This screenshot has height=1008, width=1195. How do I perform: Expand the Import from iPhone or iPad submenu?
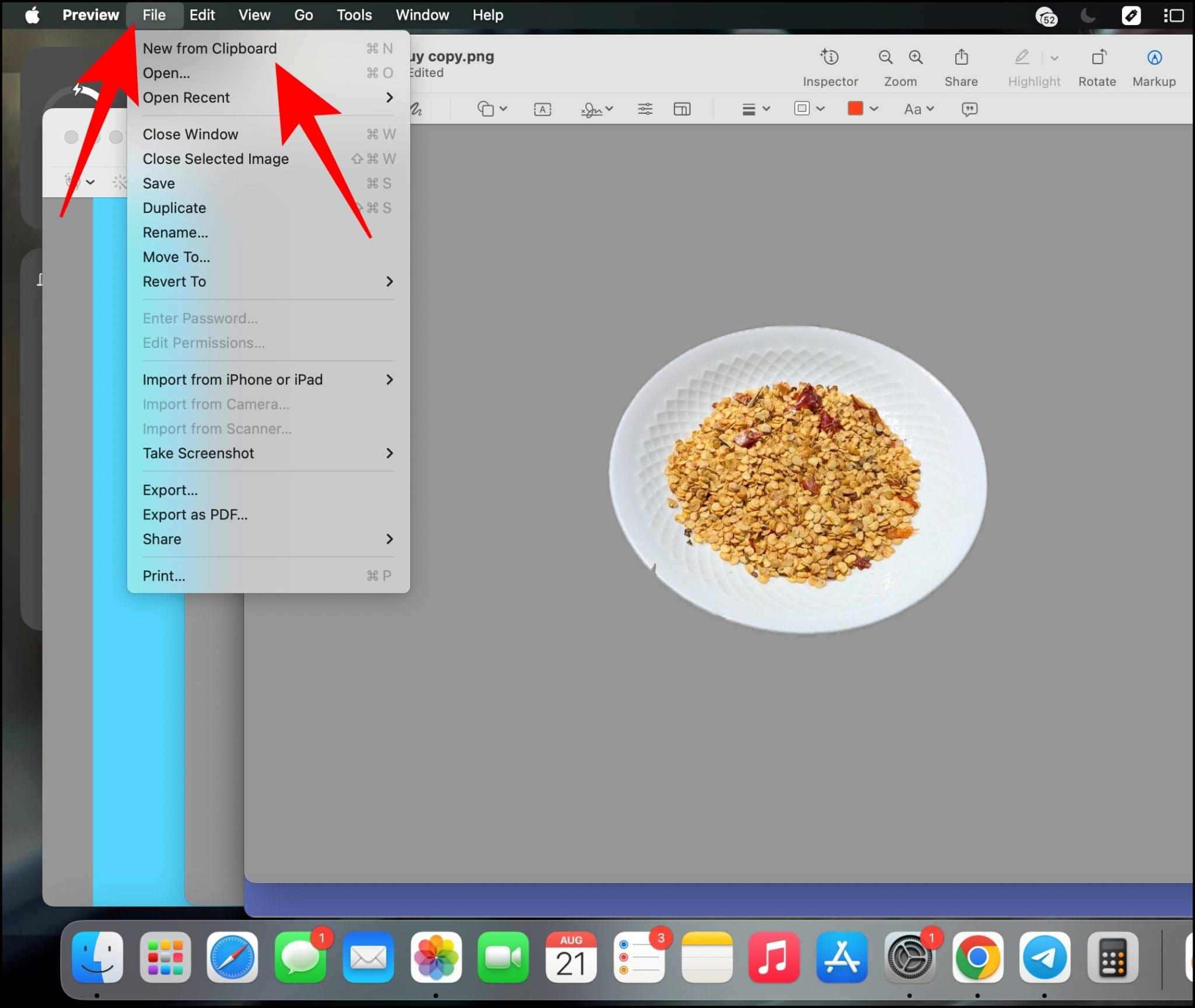point(232,379)
